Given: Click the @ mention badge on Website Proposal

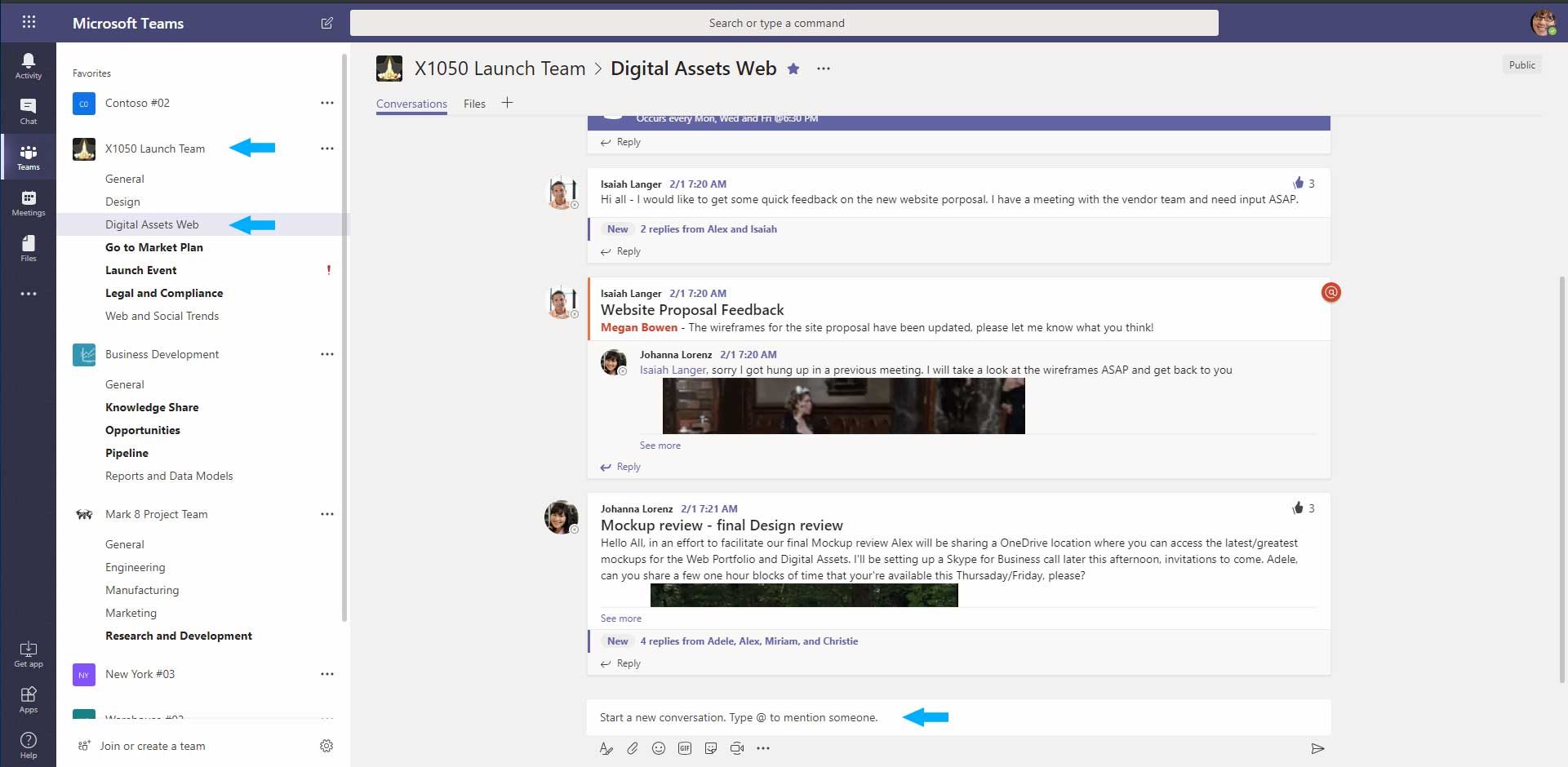Looking at the screenshot, I should (1331, 292).
